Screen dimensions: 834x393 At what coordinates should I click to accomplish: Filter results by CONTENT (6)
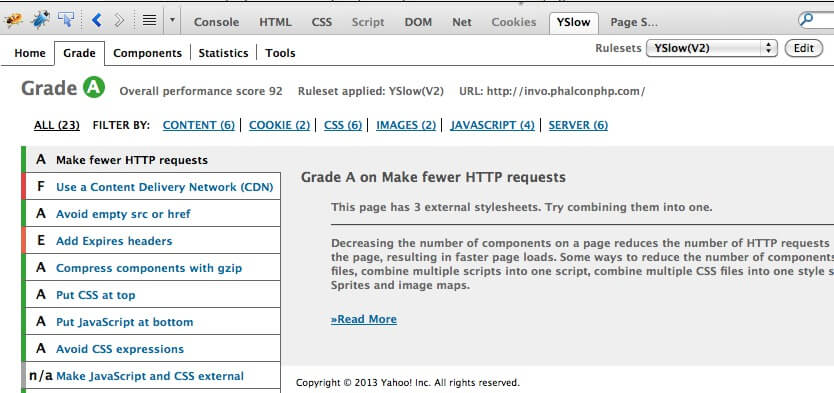coord(198,125)
